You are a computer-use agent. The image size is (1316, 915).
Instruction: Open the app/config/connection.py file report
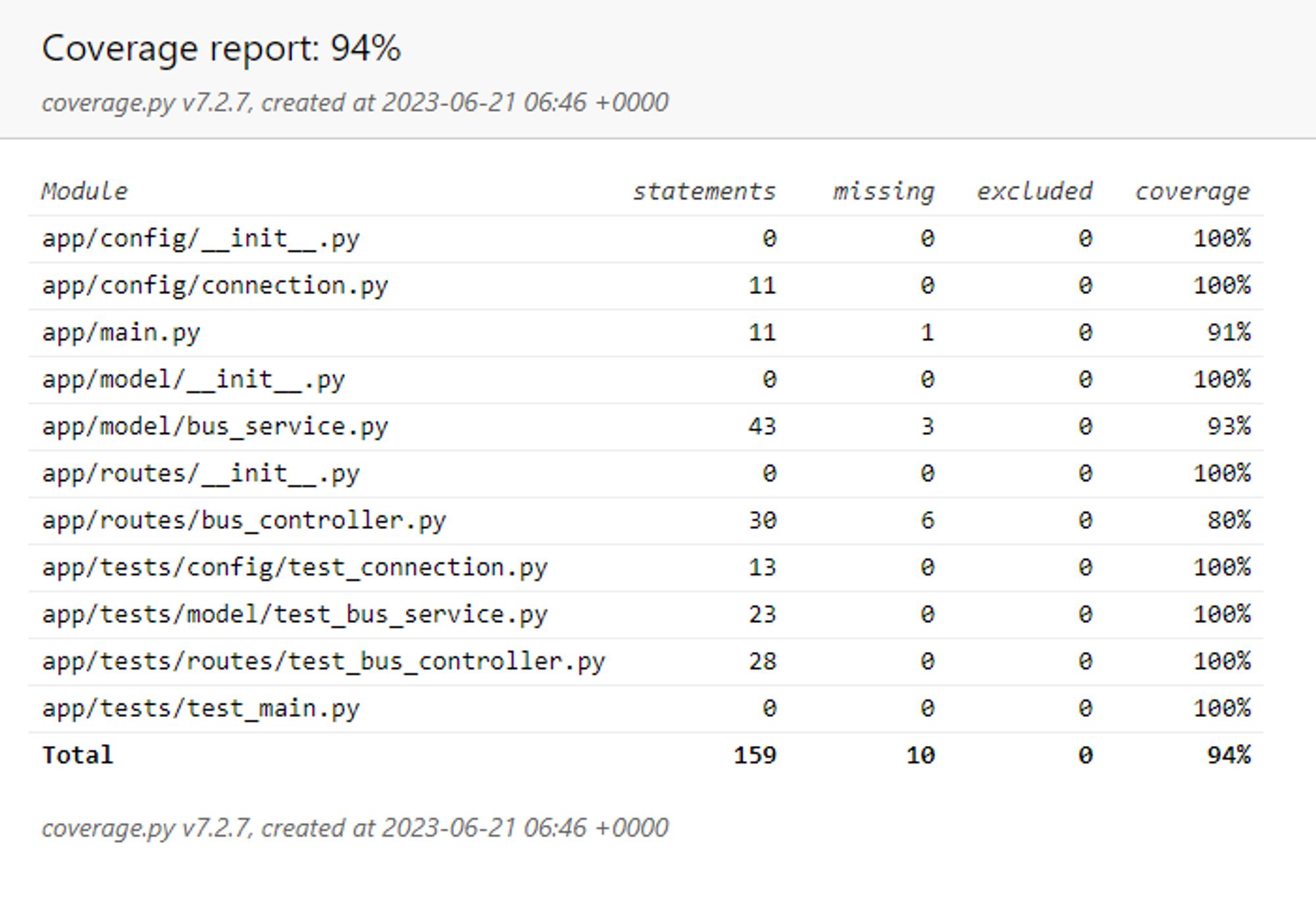coord(215,285)
